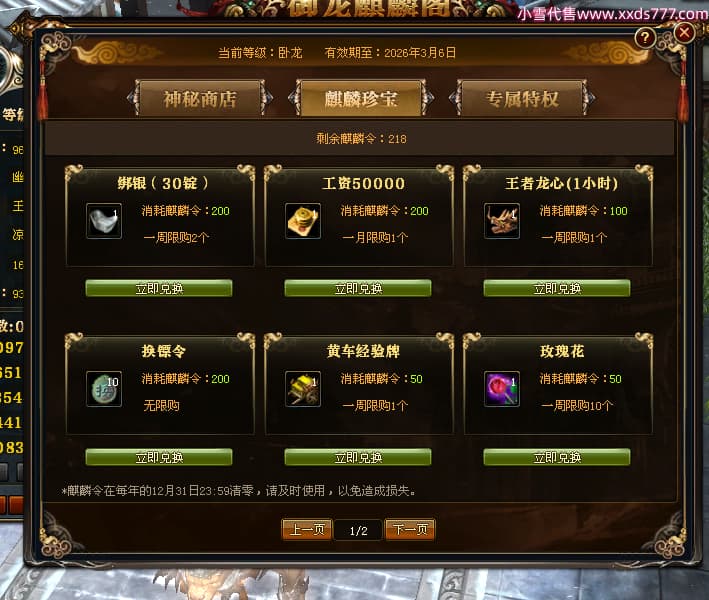Redeem 工资50000 with its 立即兑换 button
This screenshot has height=600, width=709.
[358, 288]
